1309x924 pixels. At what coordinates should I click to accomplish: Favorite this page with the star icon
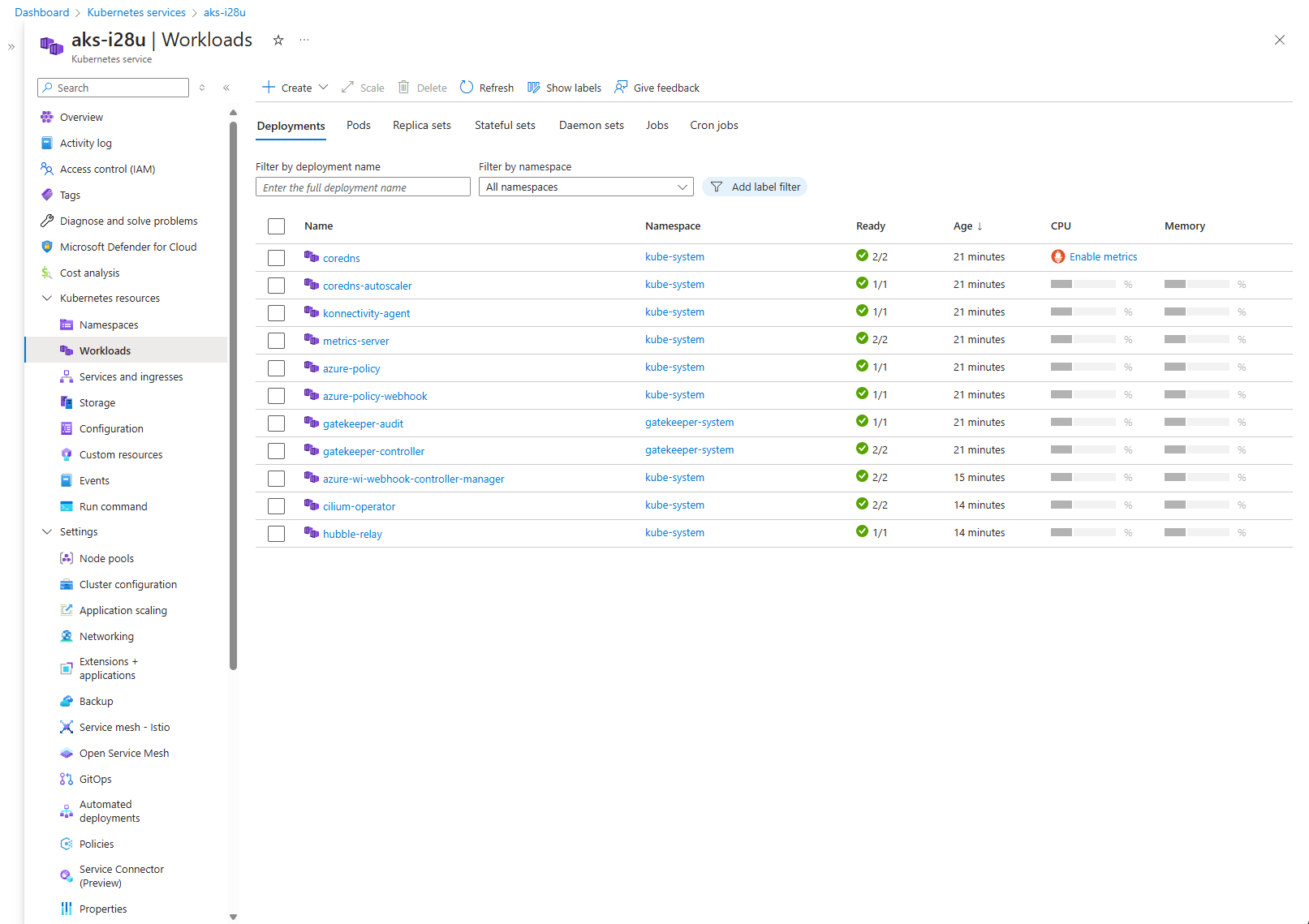coord(278,41)
